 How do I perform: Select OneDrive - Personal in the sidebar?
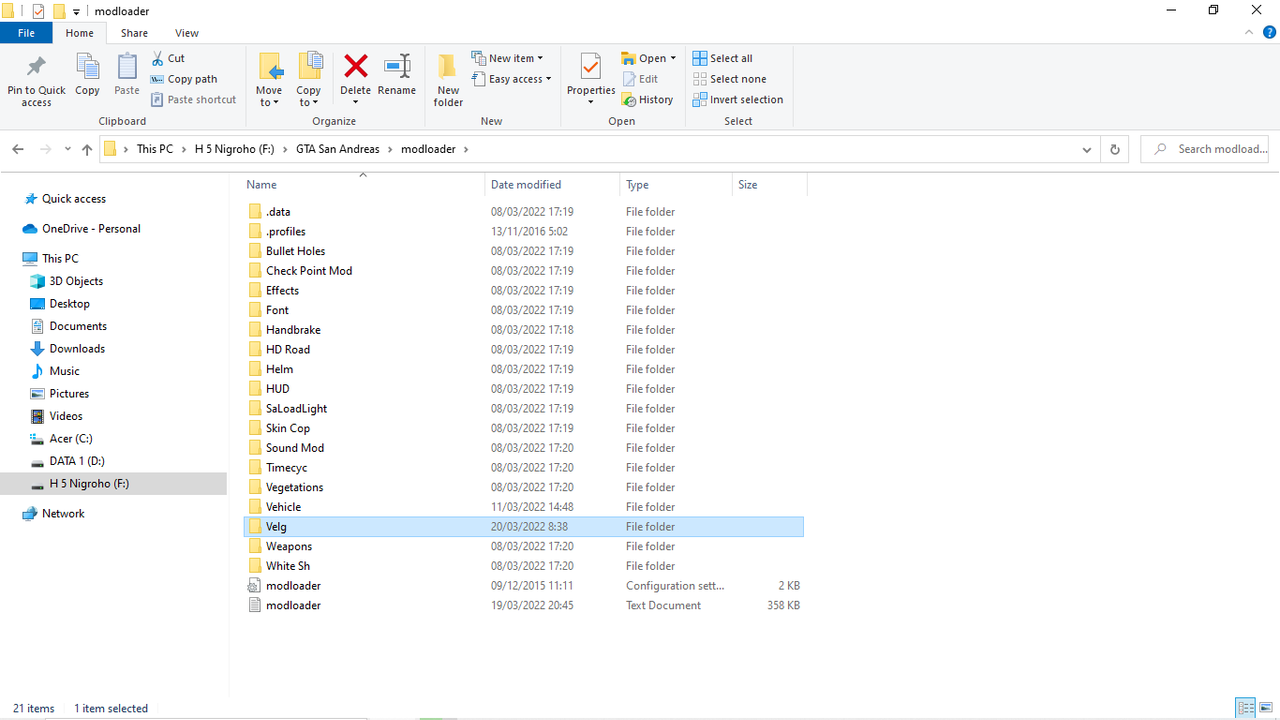pyautogui.click(x=91, y=229)
